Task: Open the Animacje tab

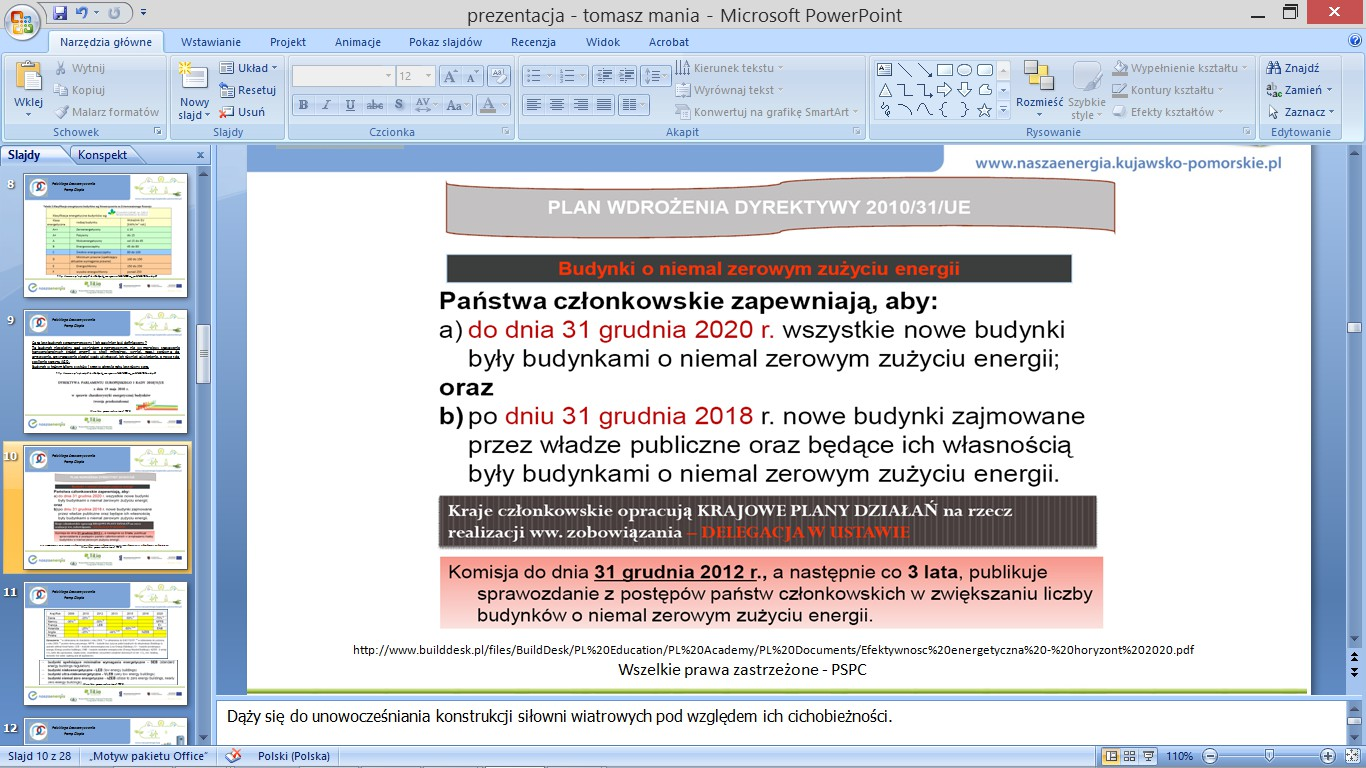Action: 358,42
